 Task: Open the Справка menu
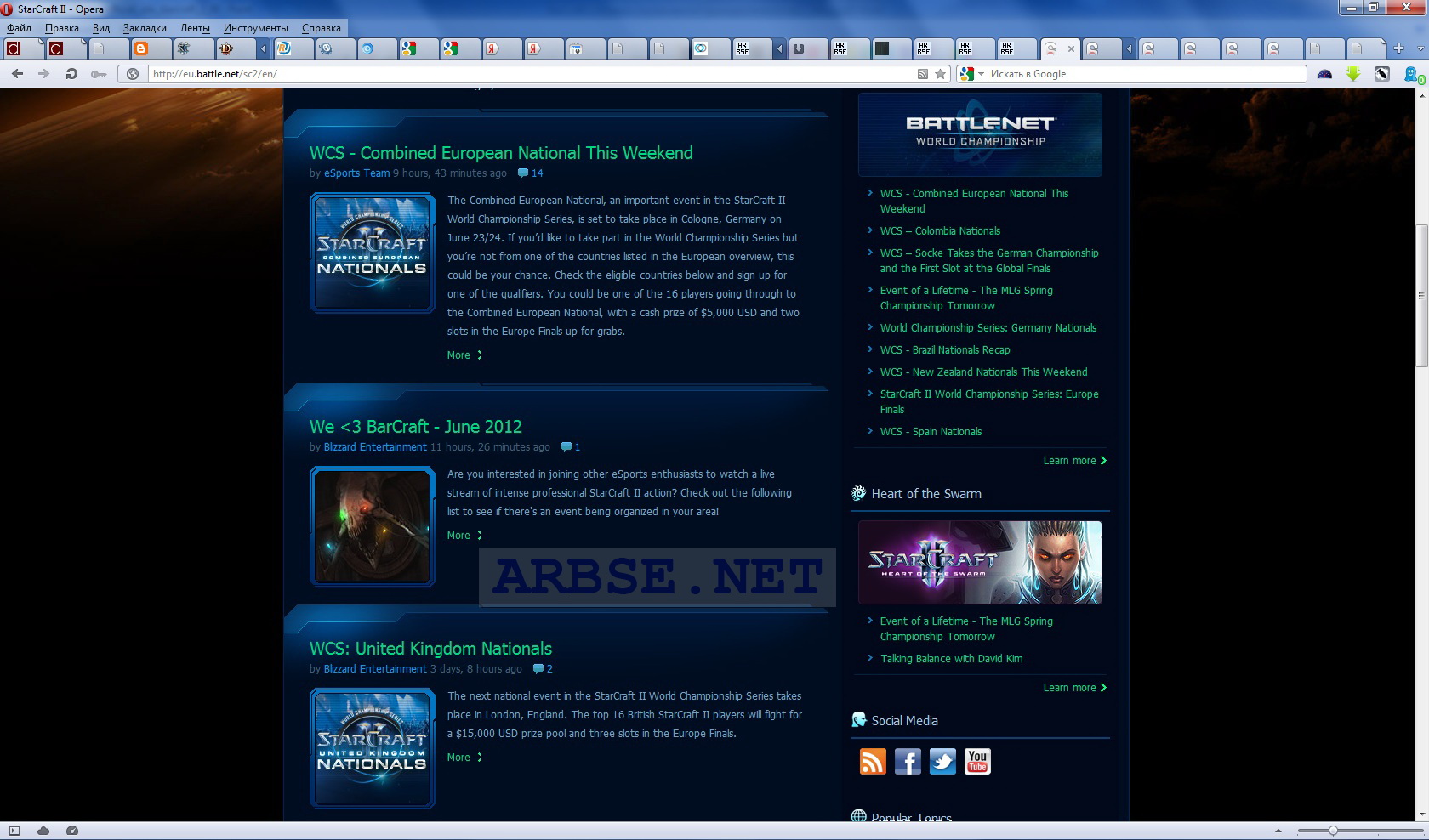322,28
